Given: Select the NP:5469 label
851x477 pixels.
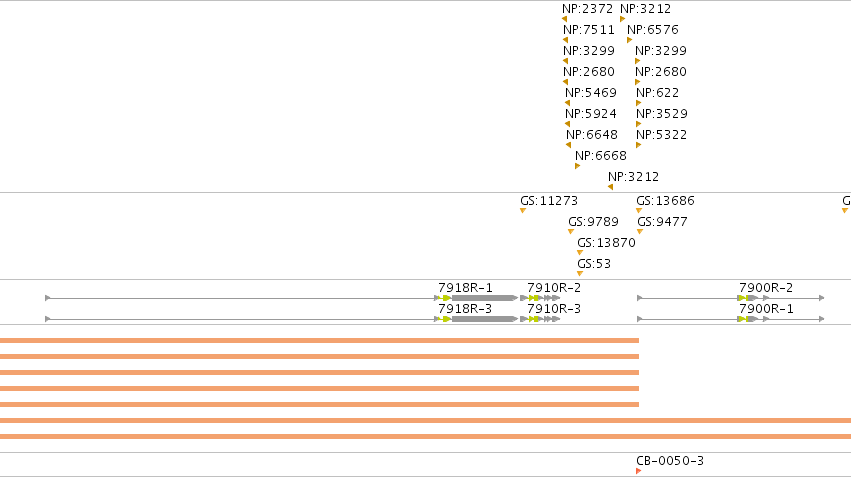Looking at the screenshot, I should tap(591, 93).
